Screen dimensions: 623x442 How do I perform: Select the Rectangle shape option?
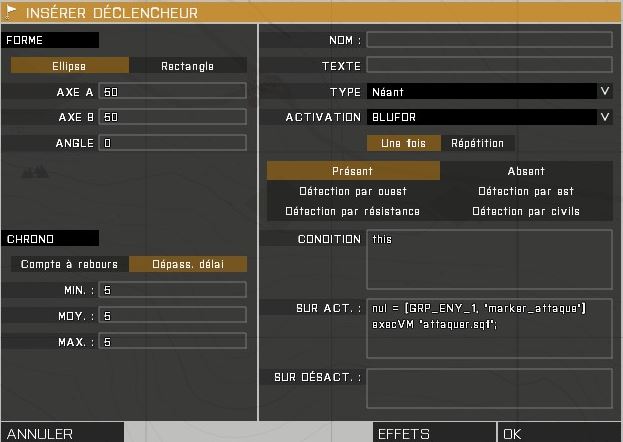click(188, 66)
